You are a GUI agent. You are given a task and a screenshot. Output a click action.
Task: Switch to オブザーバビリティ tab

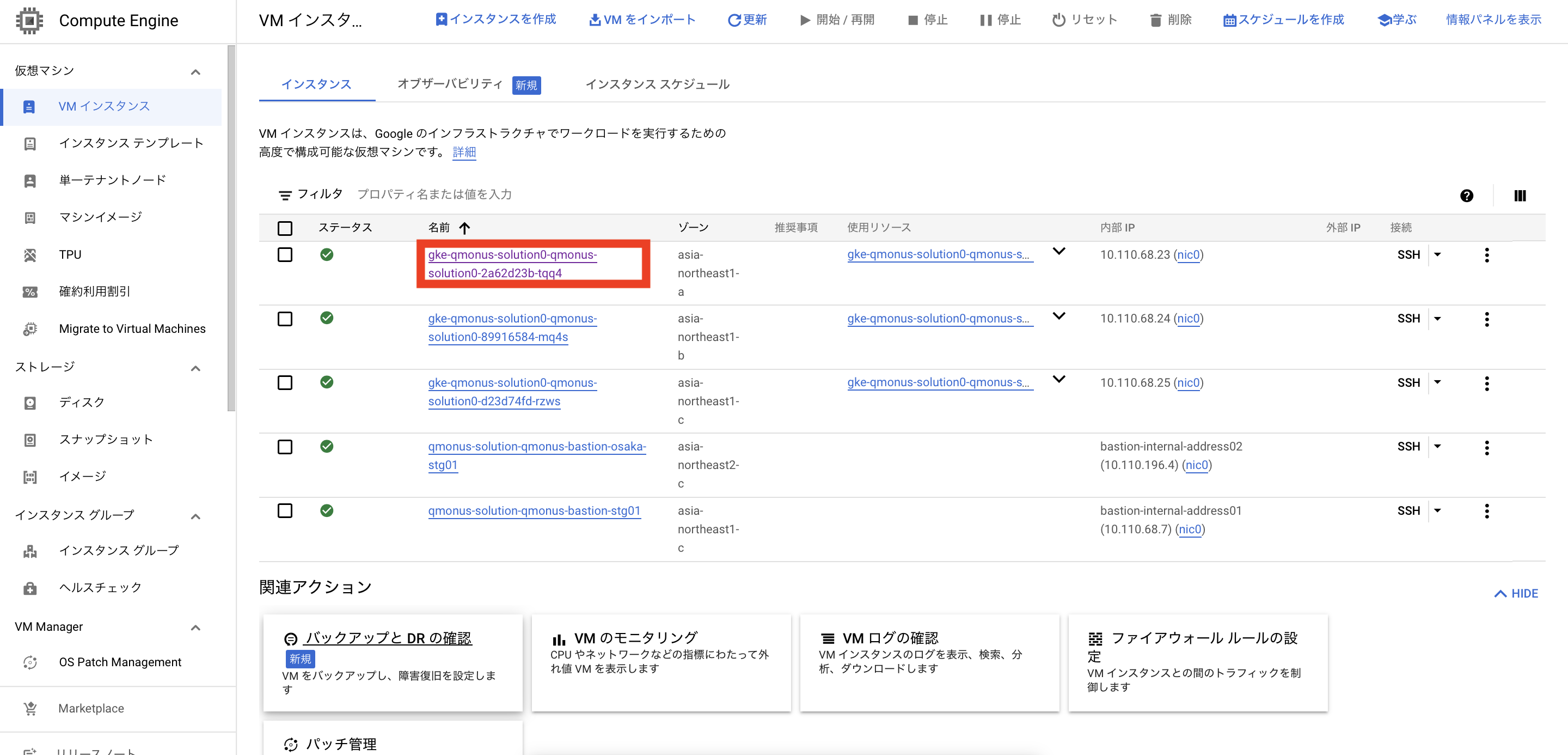point(450,84)
